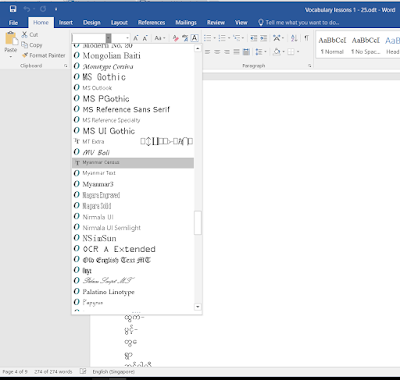Expand the Borders dropdown arrow
This screenshot has height=380, width=400.
tap(298, 52)
